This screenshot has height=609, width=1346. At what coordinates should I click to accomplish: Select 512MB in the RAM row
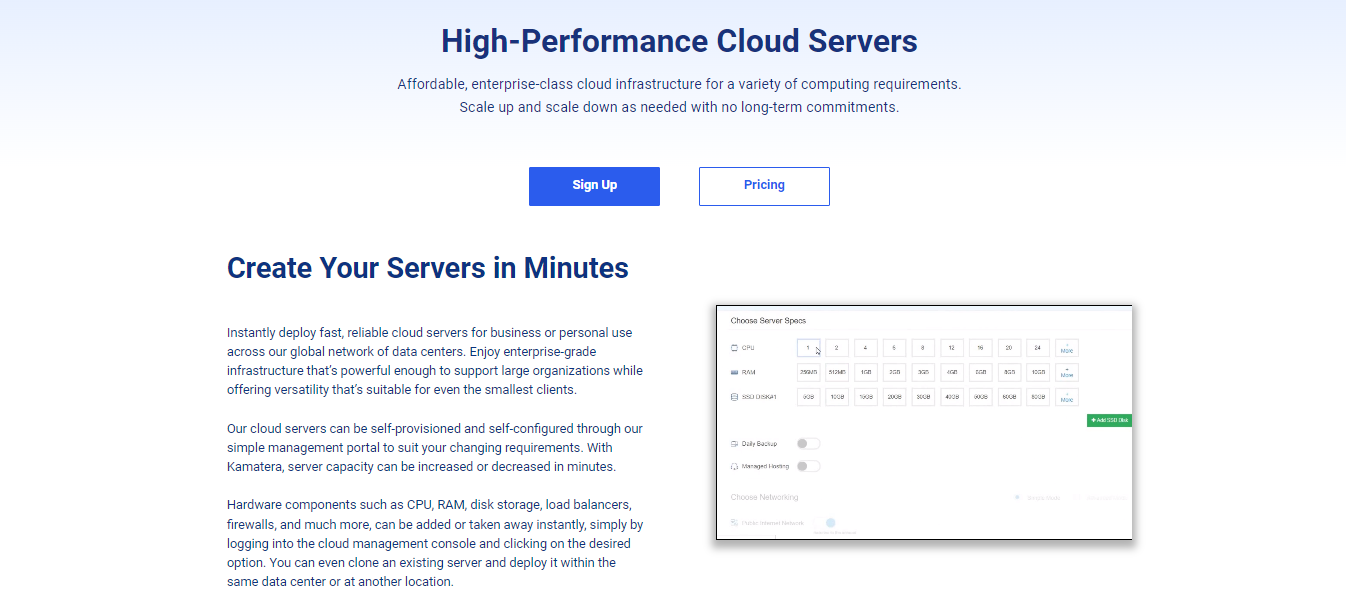click(x=837, y=372)
